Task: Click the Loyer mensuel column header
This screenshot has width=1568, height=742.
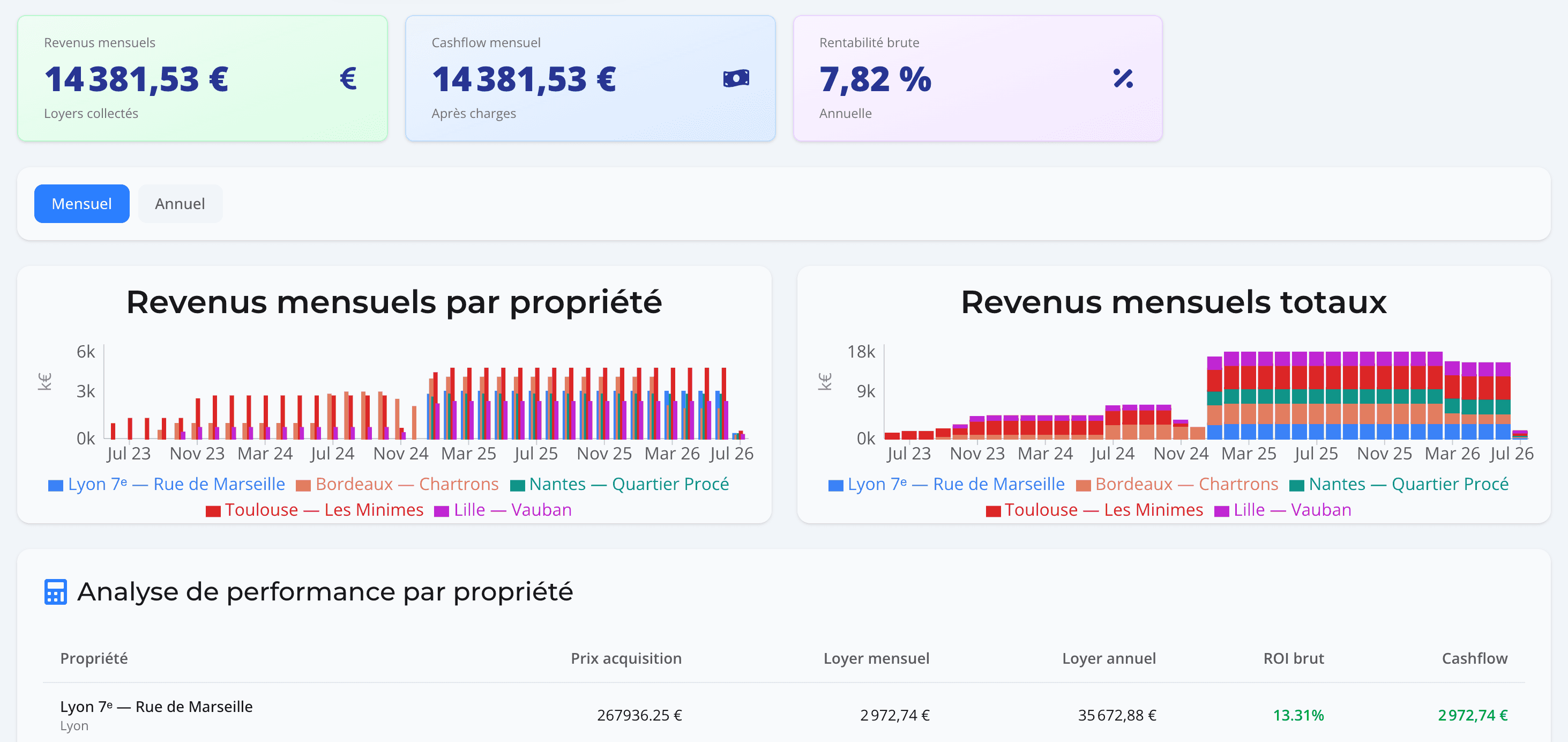Action: 877,658
